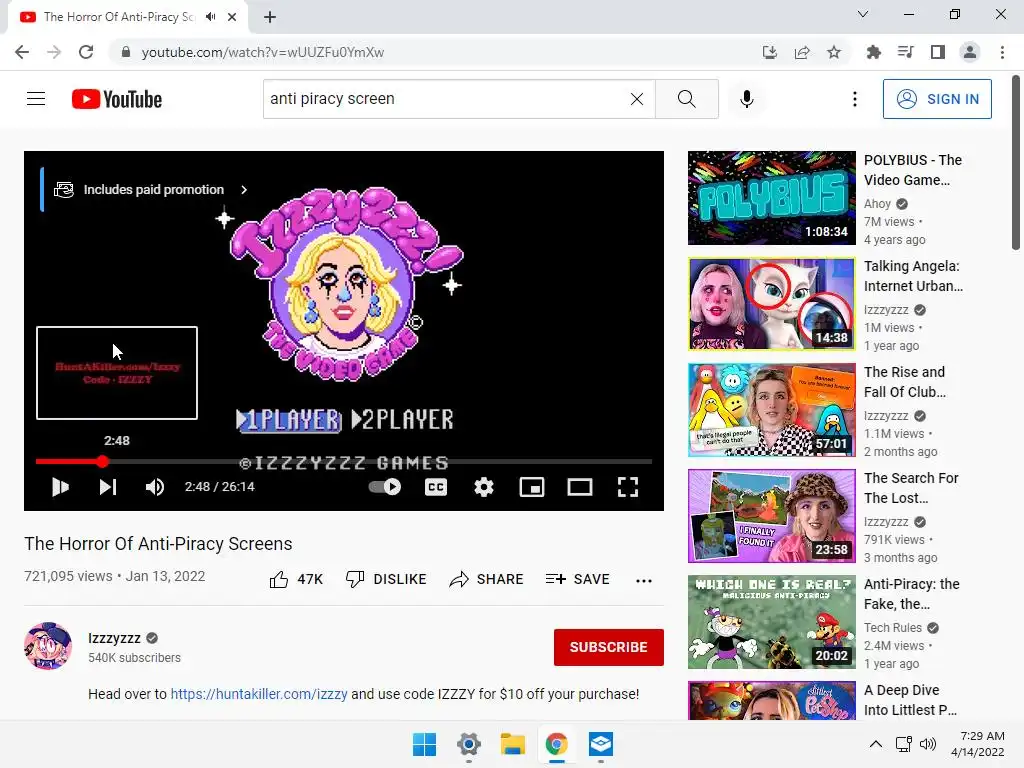
Task: Reload the page
Action: 86,52
